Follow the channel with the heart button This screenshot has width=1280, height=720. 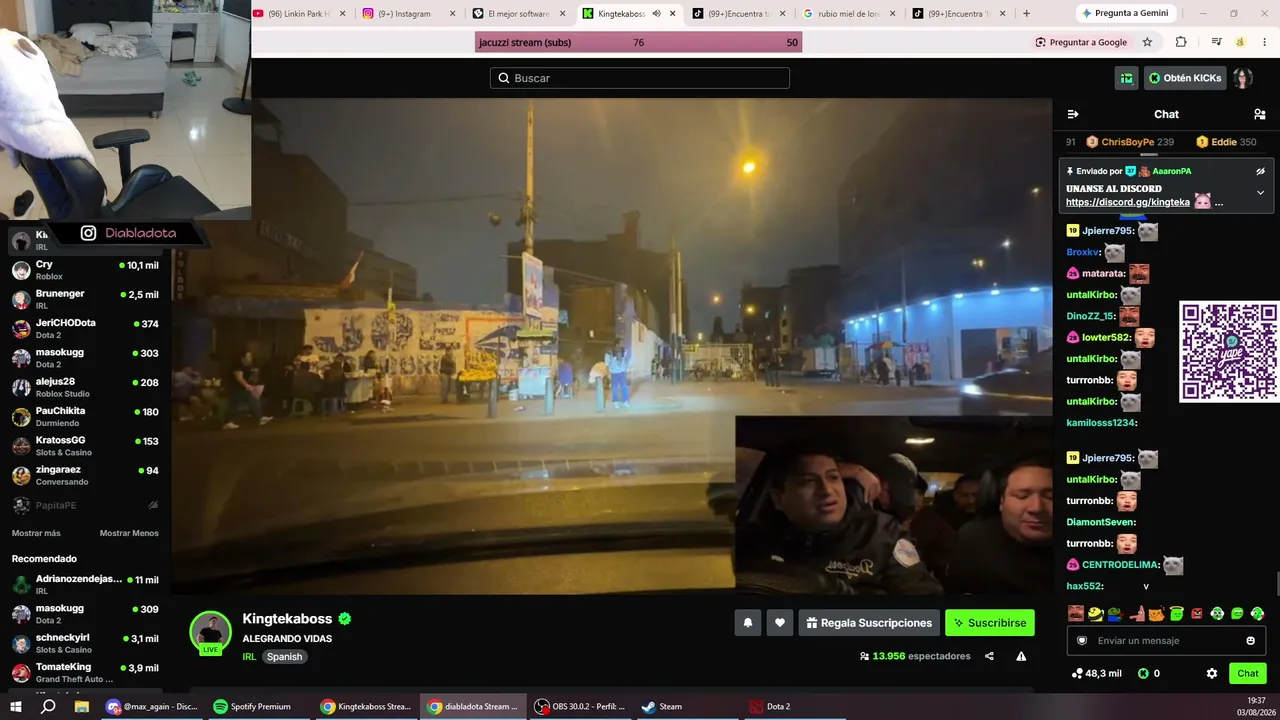point(780,623)
